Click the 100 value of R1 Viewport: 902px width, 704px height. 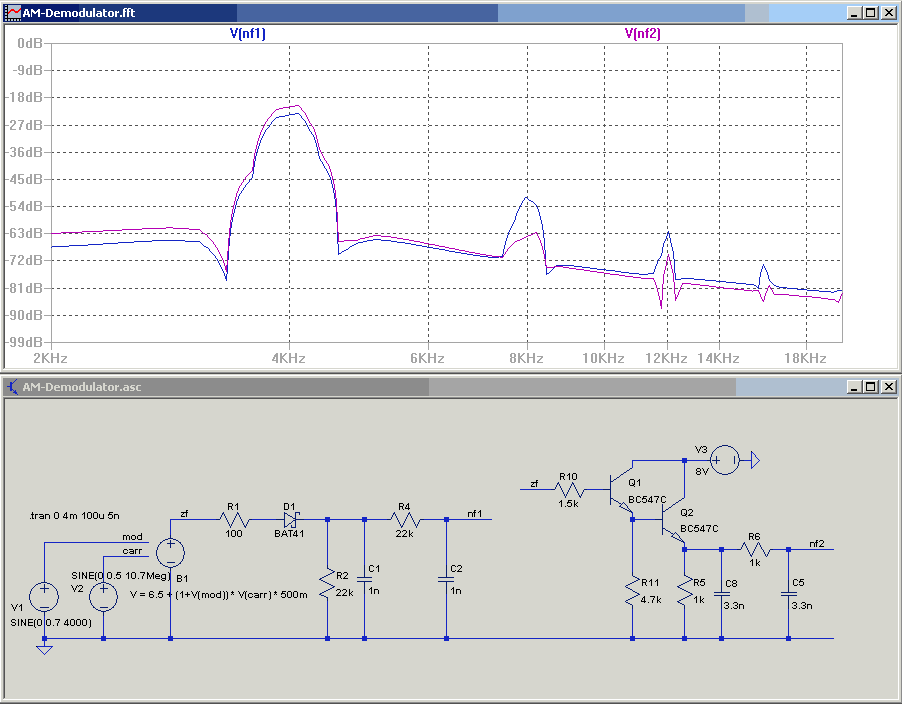coord(234,534)
